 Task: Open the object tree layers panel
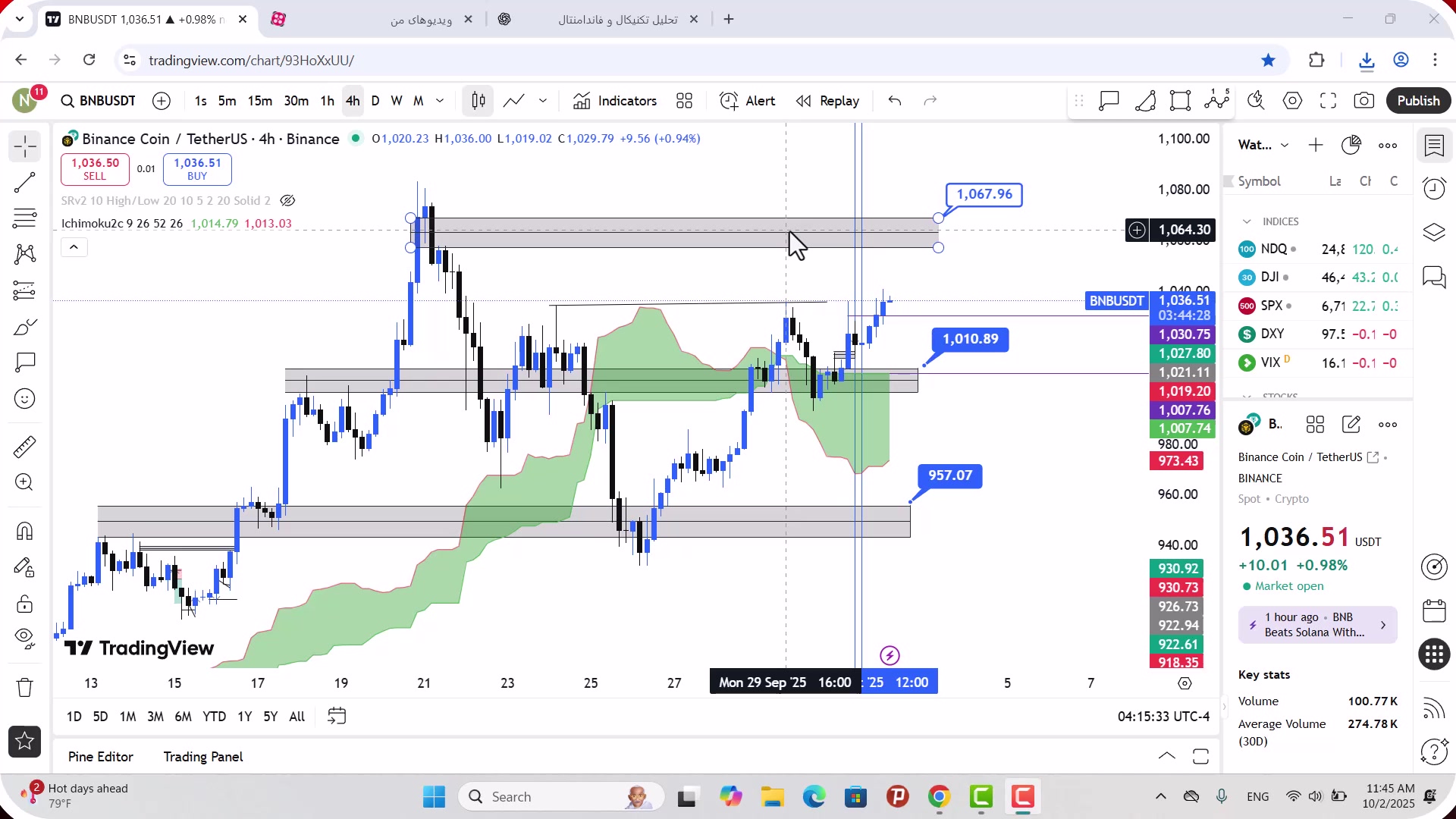point(1434,233)
